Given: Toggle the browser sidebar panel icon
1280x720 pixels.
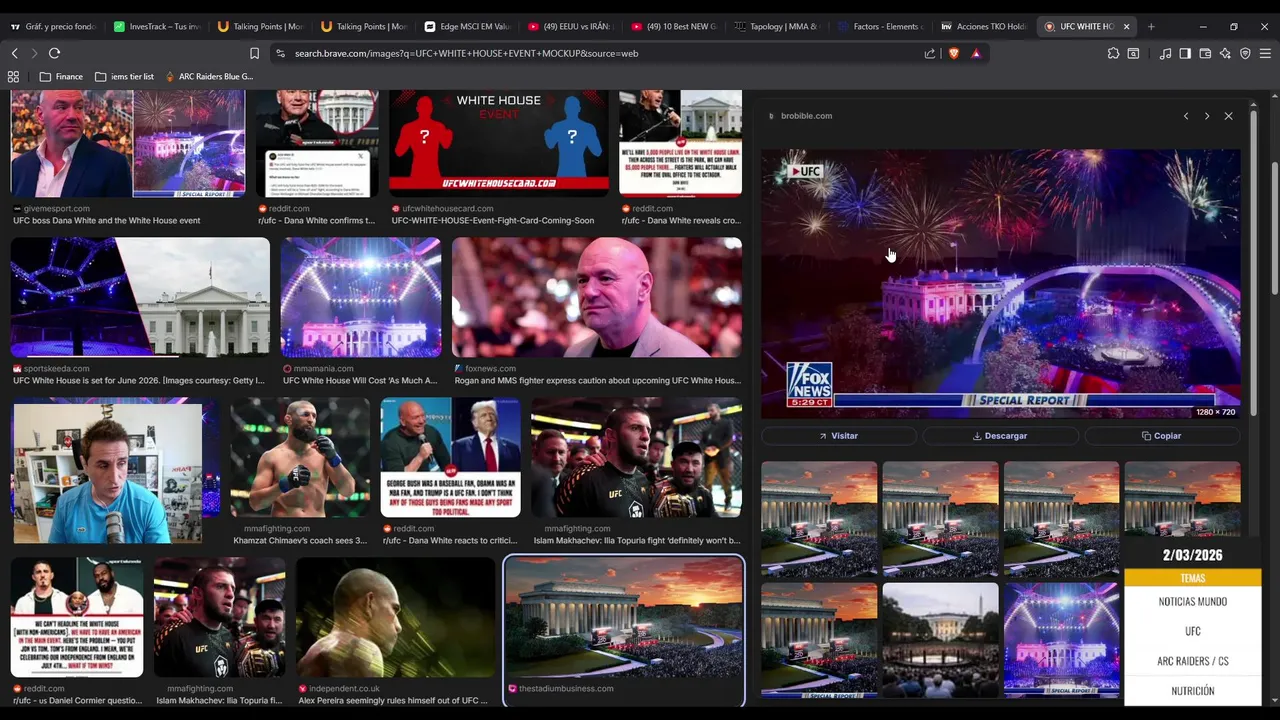Looking at the screenshot, I should pos(1185,53).
